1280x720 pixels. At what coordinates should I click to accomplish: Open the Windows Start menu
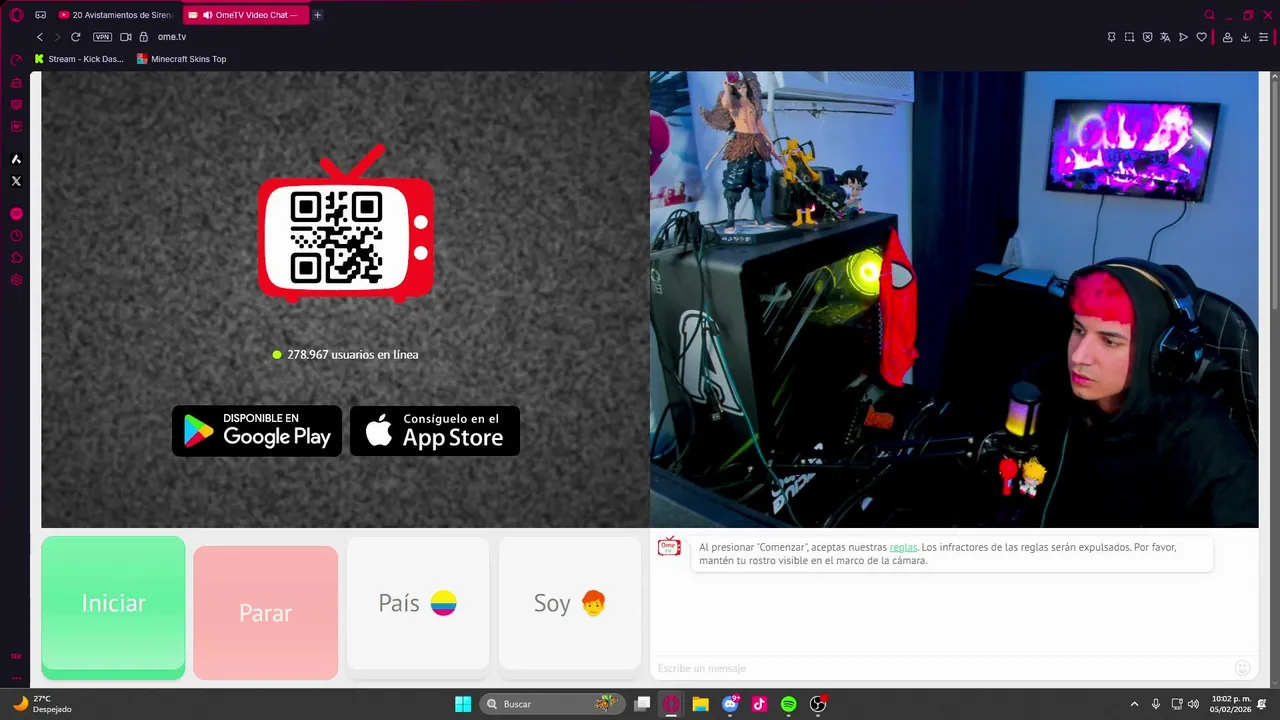coord(463,704)
